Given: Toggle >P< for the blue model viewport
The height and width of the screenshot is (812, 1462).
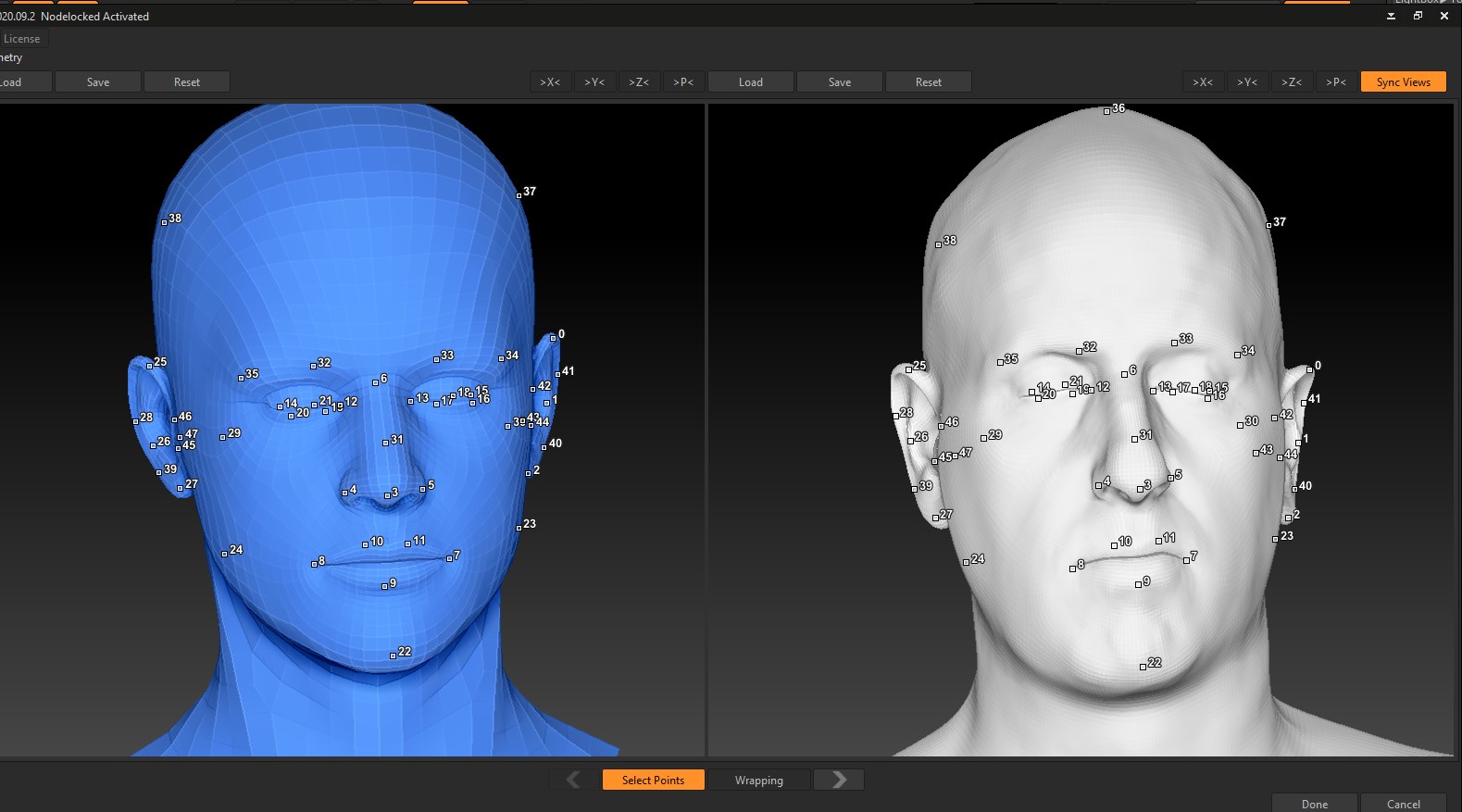Looking at the screenshot, I should coord(683,82).
